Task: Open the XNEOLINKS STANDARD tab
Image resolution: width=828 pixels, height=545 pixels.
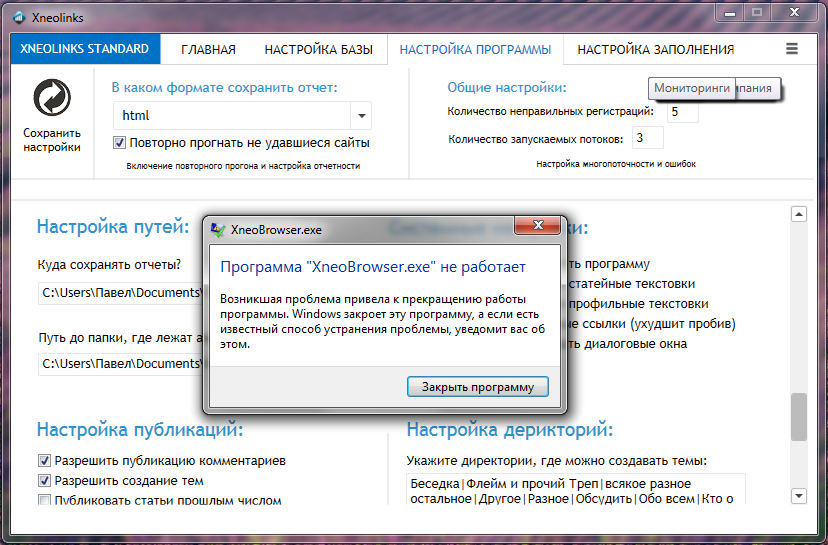Action: (x=85, y=49)
